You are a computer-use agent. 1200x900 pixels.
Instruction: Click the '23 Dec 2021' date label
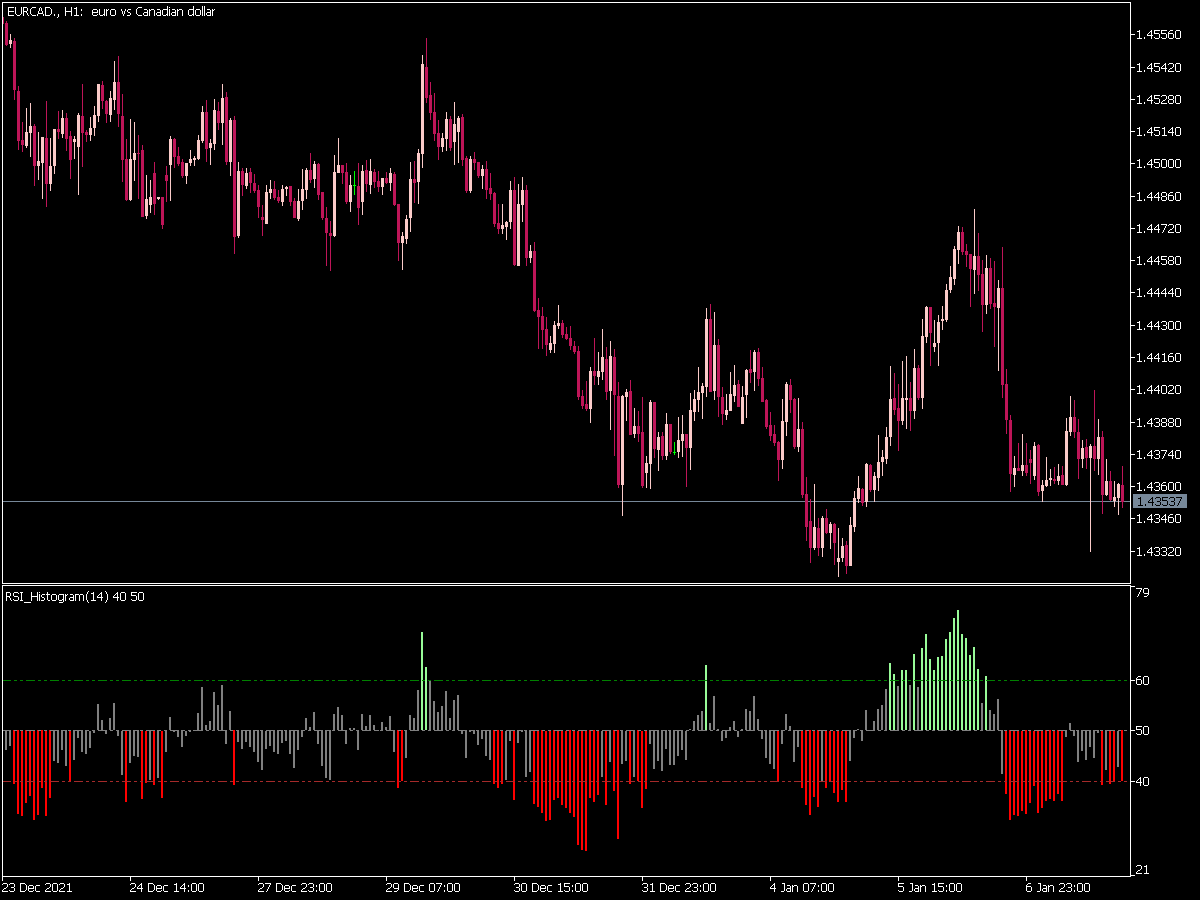tap(37, 887)
